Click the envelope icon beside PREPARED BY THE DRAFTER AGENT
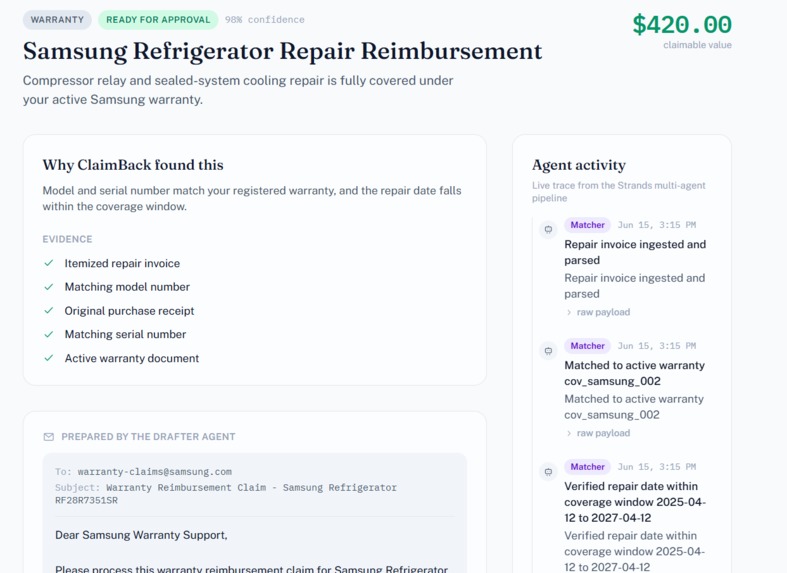Screen dimensions: 787x573 49,437
